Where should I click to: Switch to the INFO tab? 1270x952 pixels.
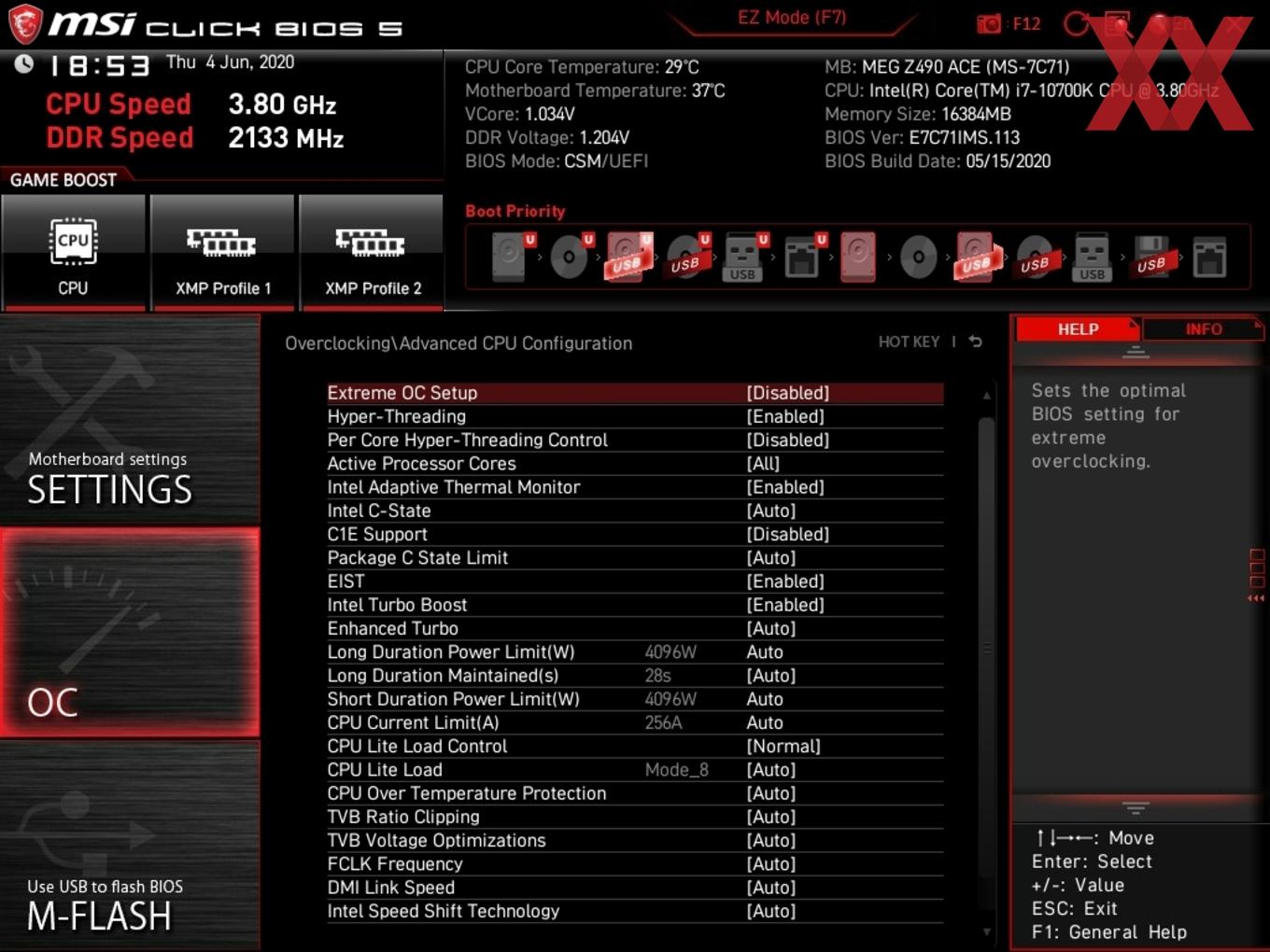click(x=1204, y=329)
